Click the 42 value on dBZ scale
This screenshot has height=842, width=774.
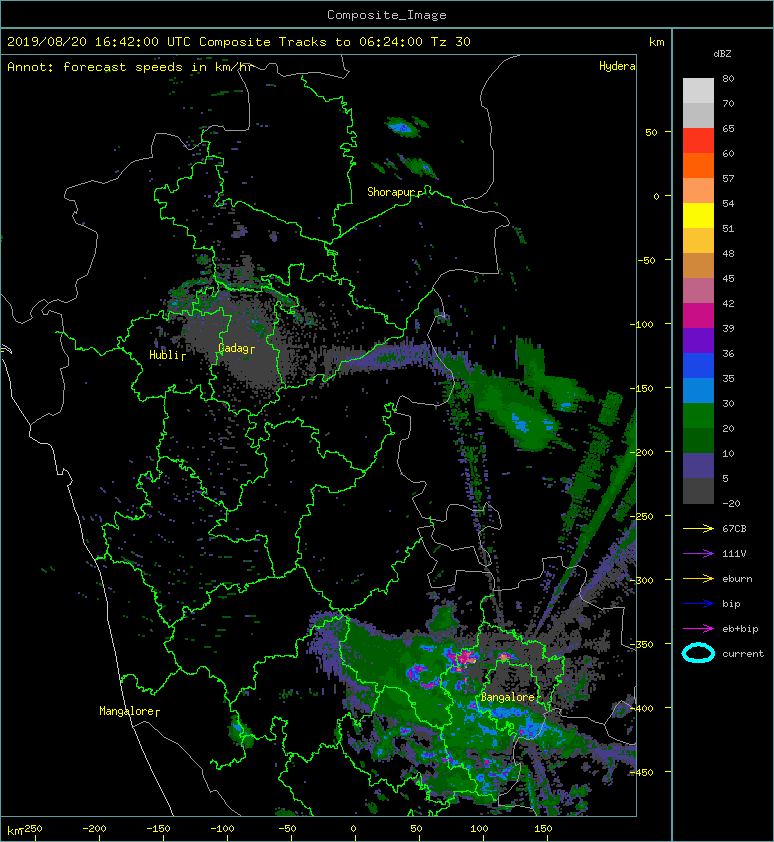coord(728,303)
